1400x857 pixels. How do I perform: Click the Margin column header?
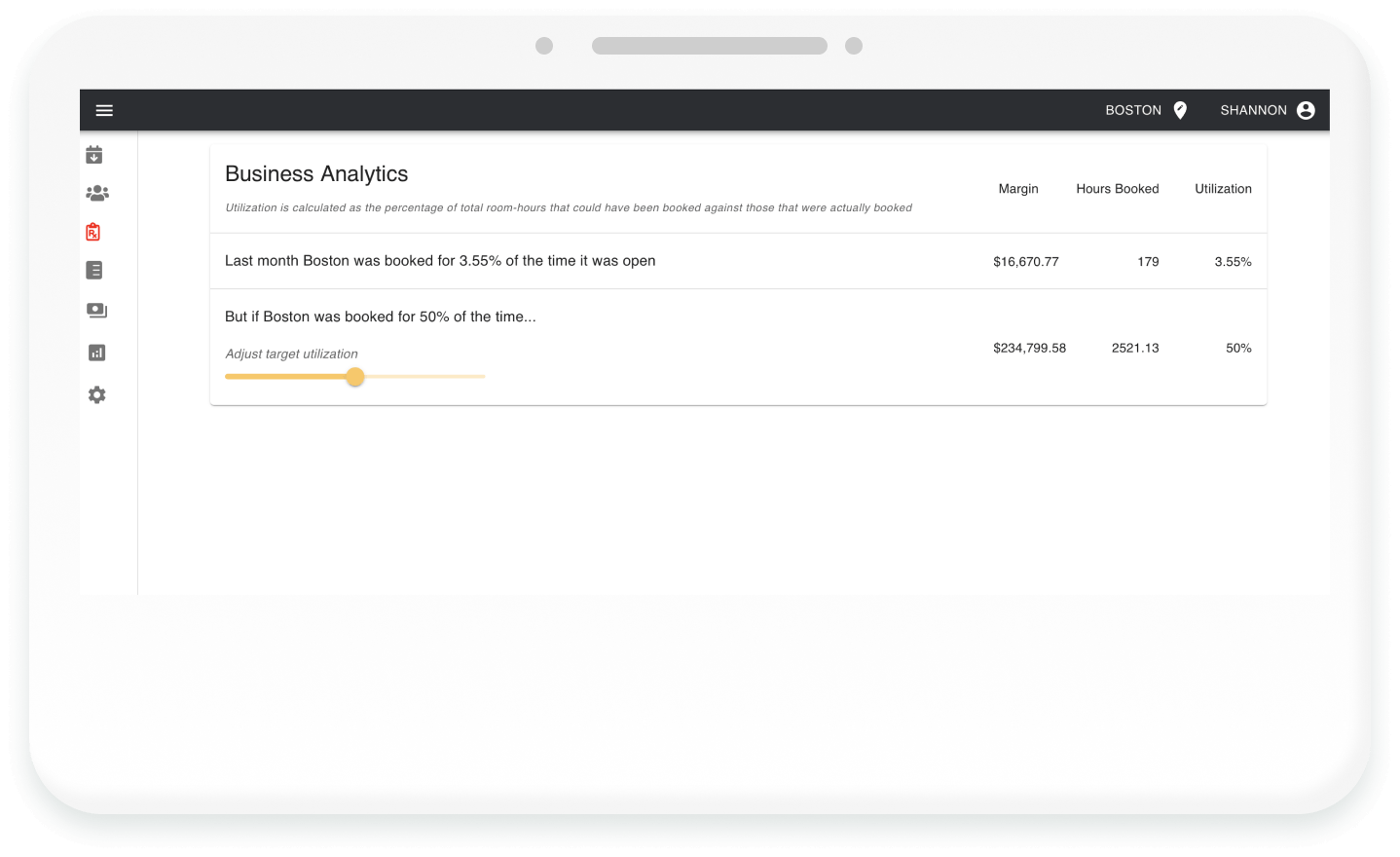click(1017, 189)
